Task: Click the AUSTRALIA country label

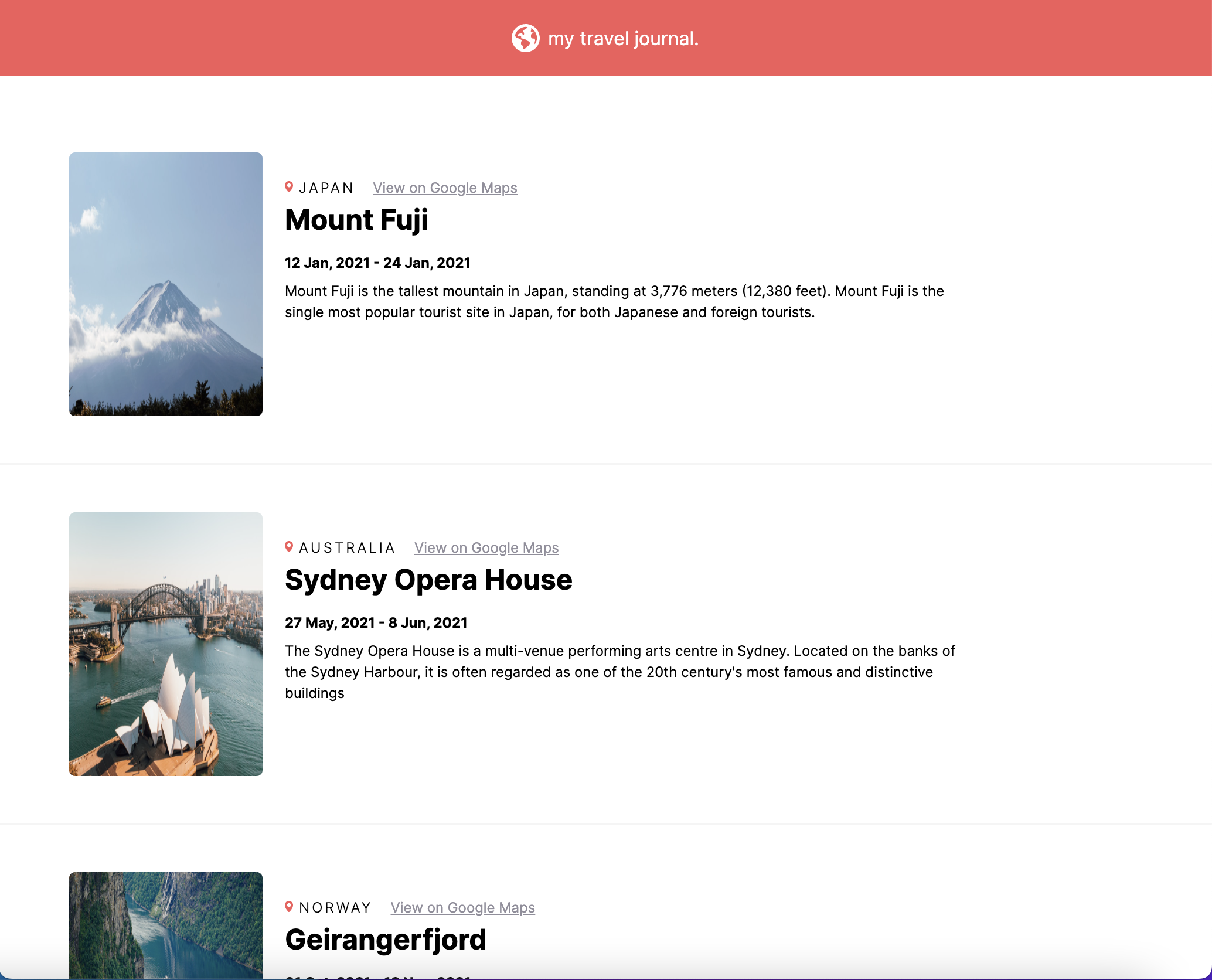Action: click(347, 548)
